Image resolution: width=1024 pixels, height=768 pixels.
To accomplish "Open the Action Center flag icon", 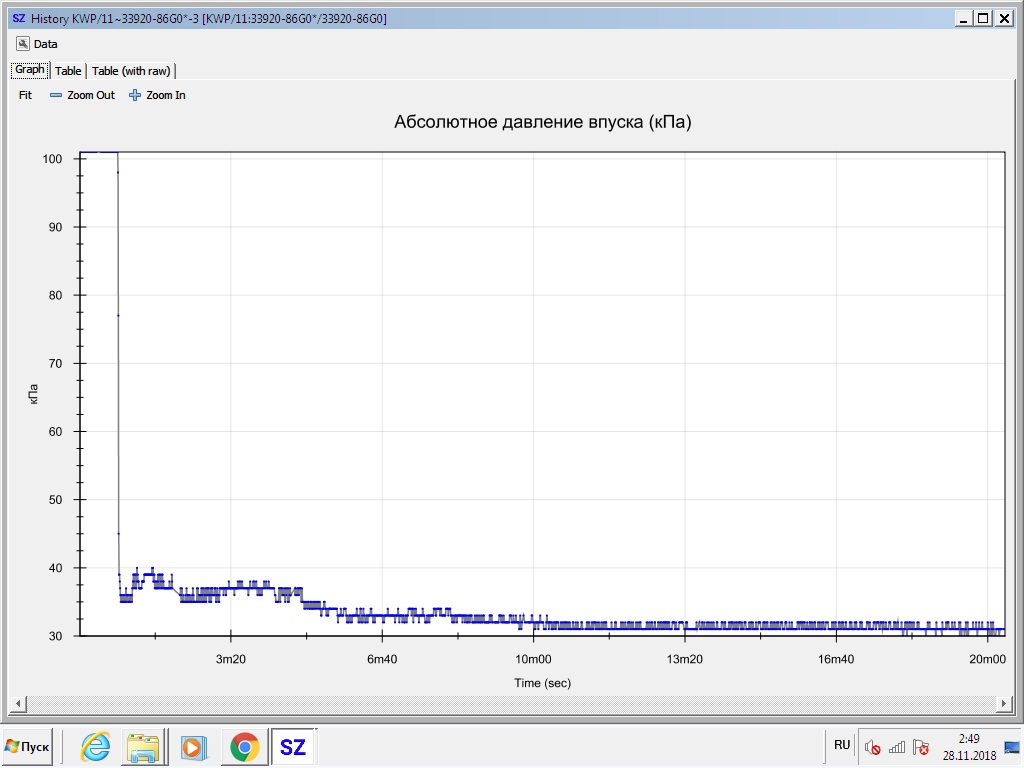I will coord(921,747).
